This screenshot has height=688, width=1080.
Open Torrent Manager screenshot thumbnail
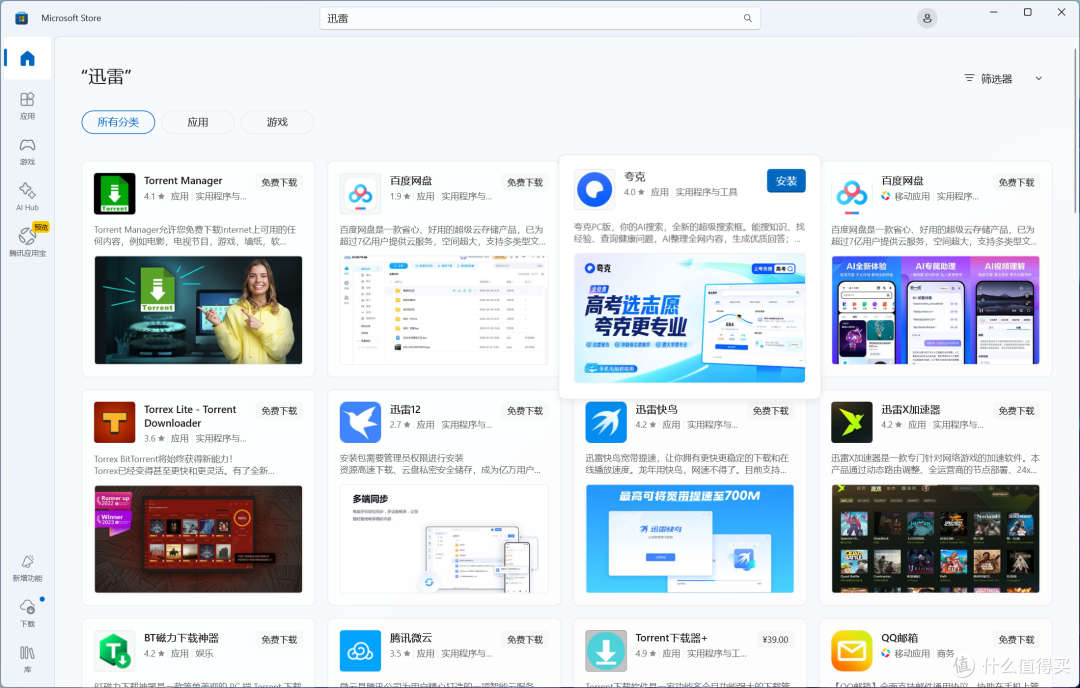pos(198,310)
